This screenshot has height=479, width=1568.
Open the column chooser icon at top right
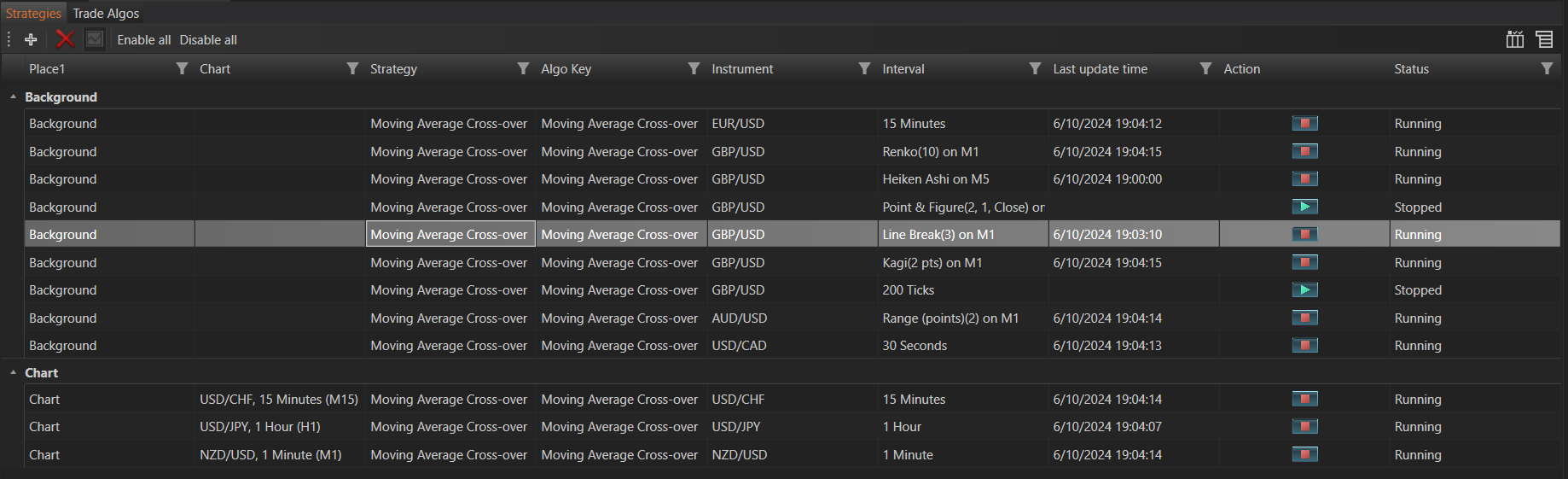point(1514,39)
